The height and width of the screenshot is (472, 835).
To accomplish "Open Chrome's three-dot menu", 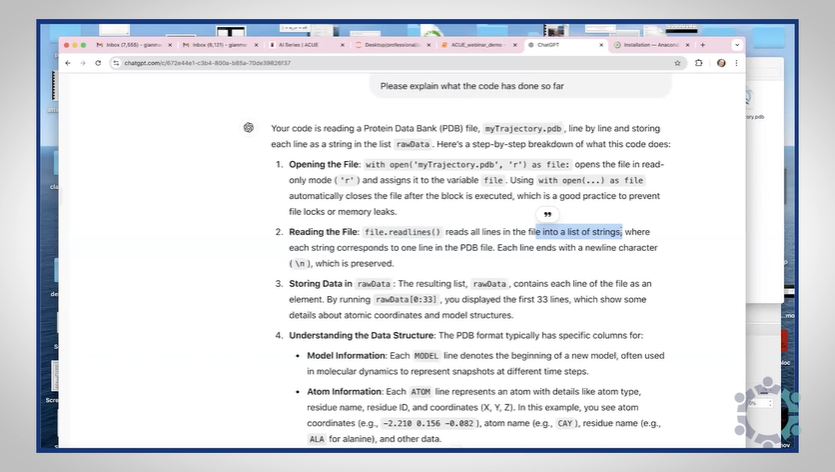I will pos(736,63).
